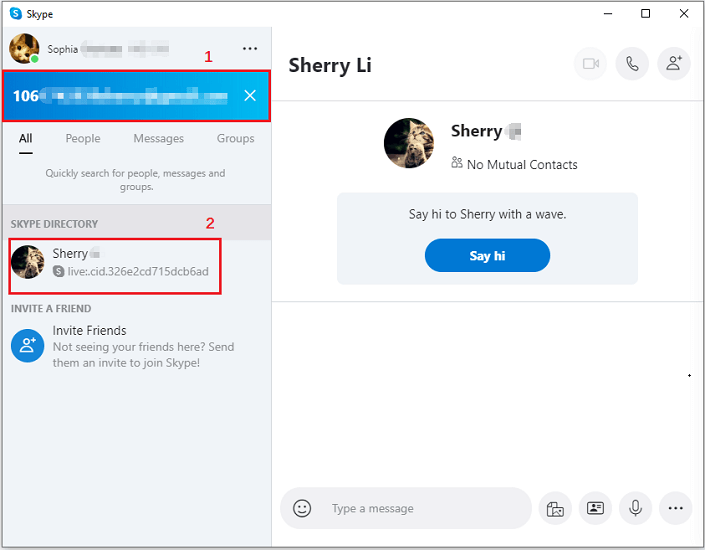Record a voice message with the microphone

(635, 509)
